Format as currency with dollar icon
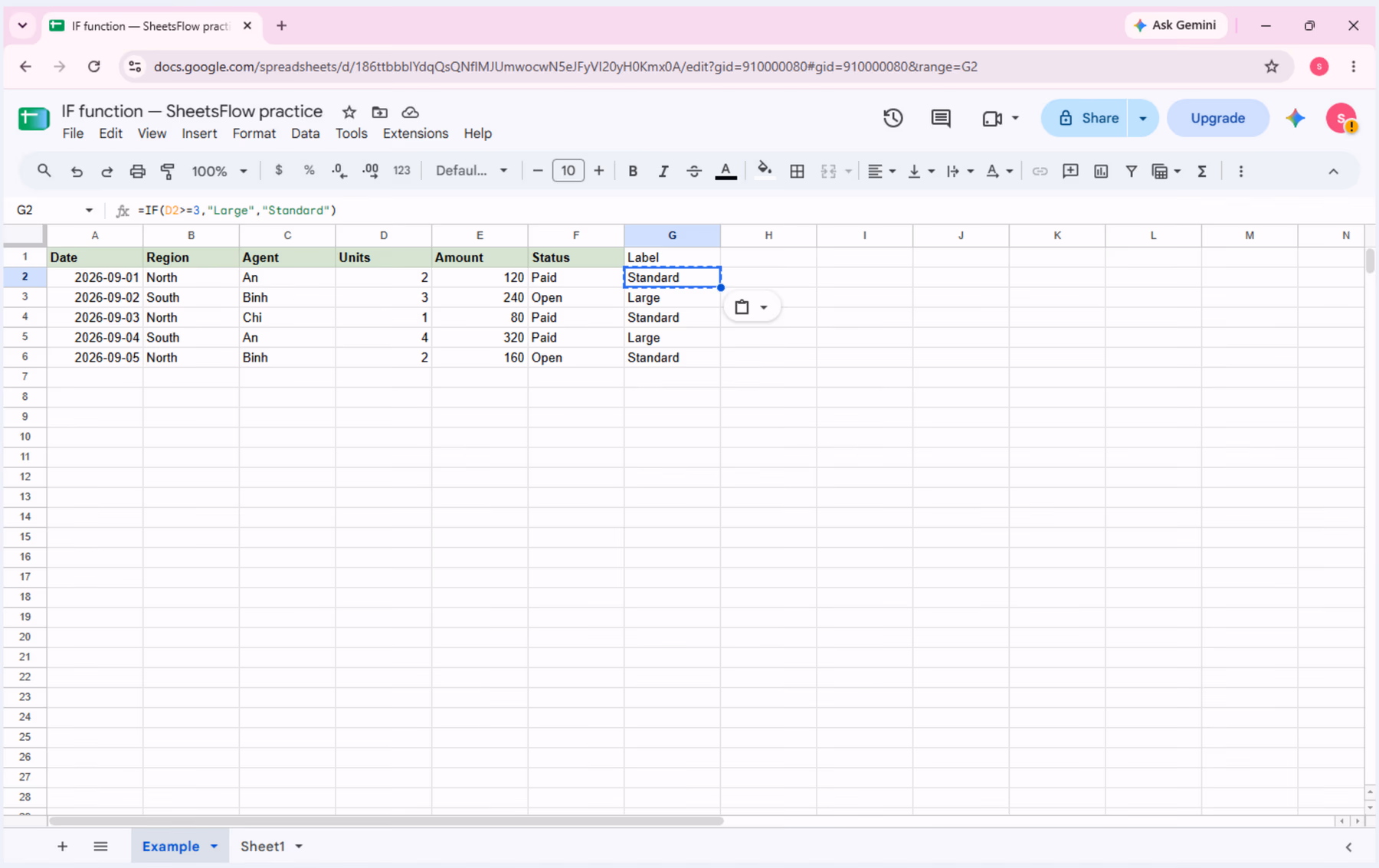 pos(279,170)
